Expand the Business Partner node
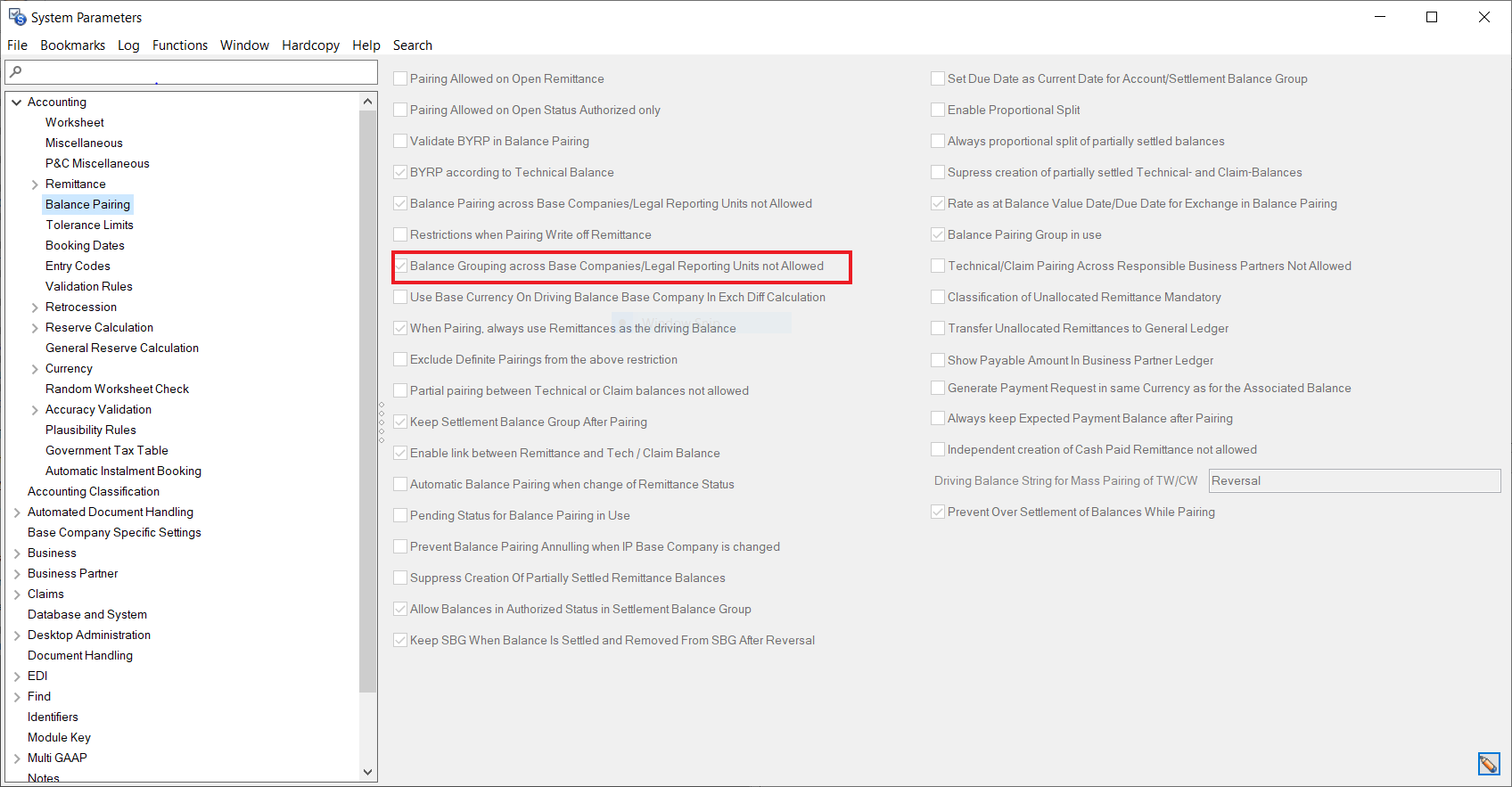Image resolution: width=1512 pixels, height=787 pixels. point(17,574)
